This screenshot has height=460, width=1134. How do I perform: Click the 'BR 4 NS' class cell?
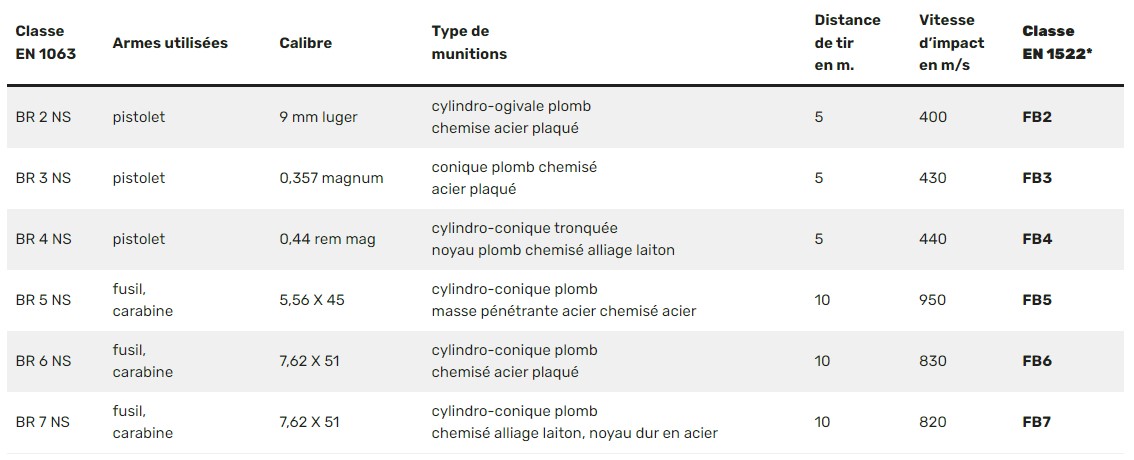pyautogui.click(x=43, y=239)
